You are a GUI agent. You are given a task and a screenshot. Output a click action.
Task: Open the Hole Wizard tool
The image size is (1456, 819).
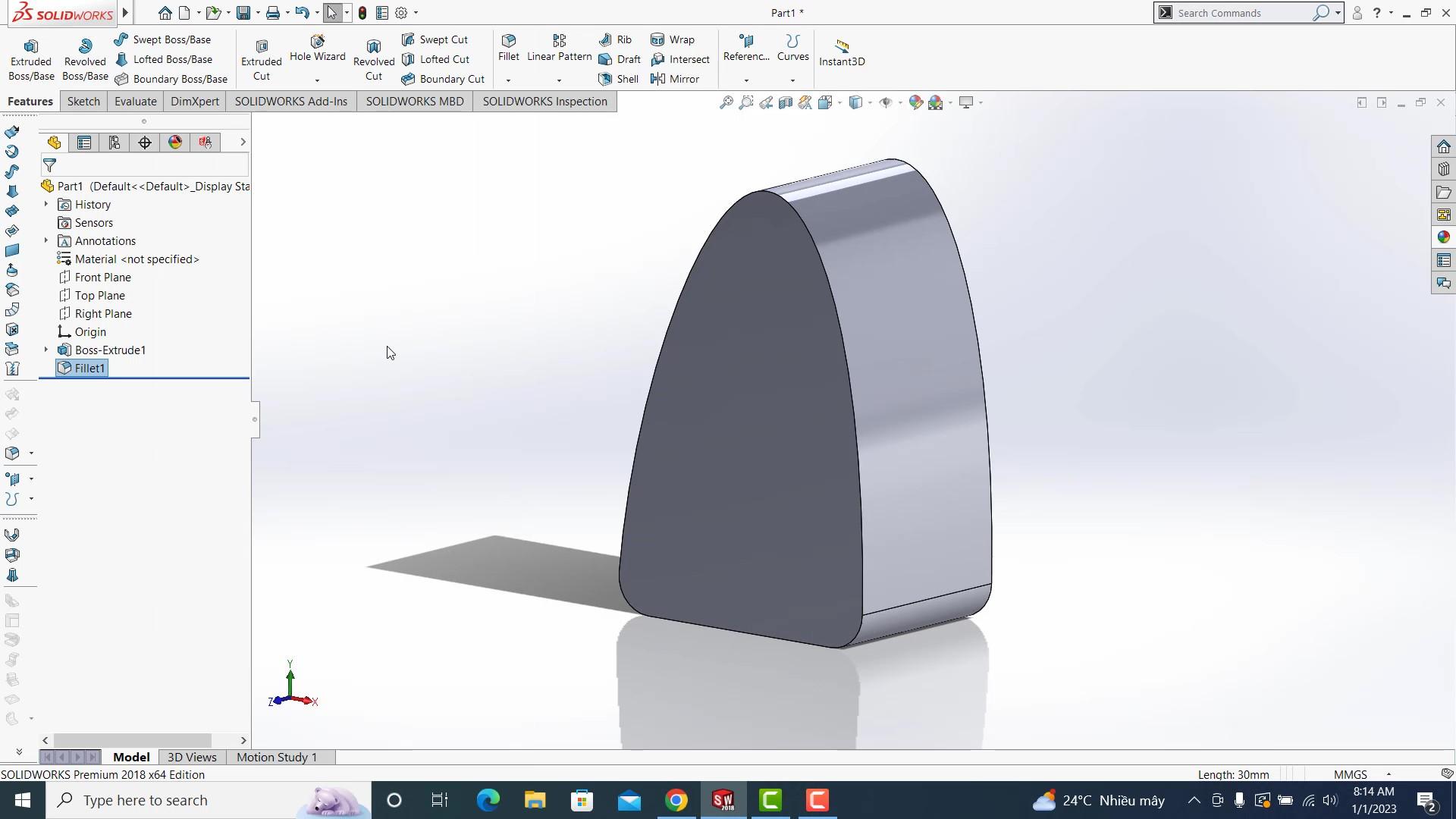tap(317, 49)
